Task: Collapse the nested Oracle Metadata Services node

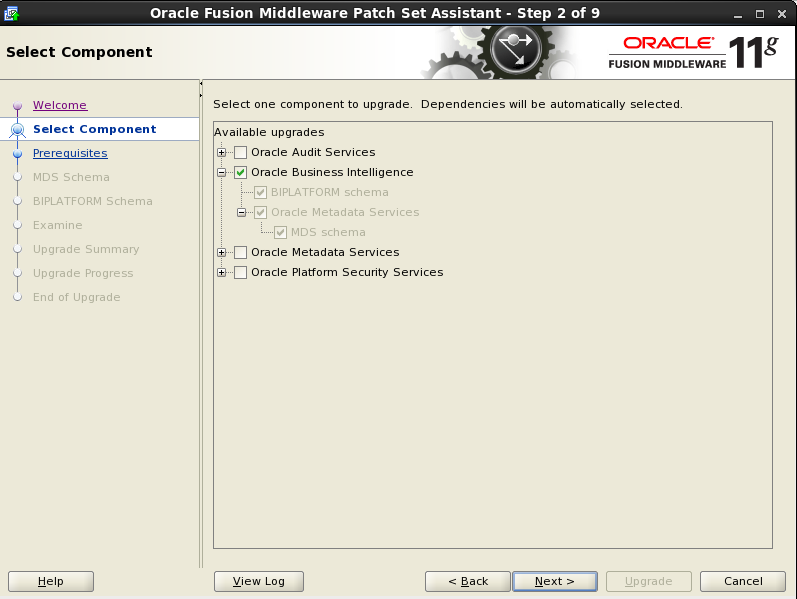Action: click(241, 212)
